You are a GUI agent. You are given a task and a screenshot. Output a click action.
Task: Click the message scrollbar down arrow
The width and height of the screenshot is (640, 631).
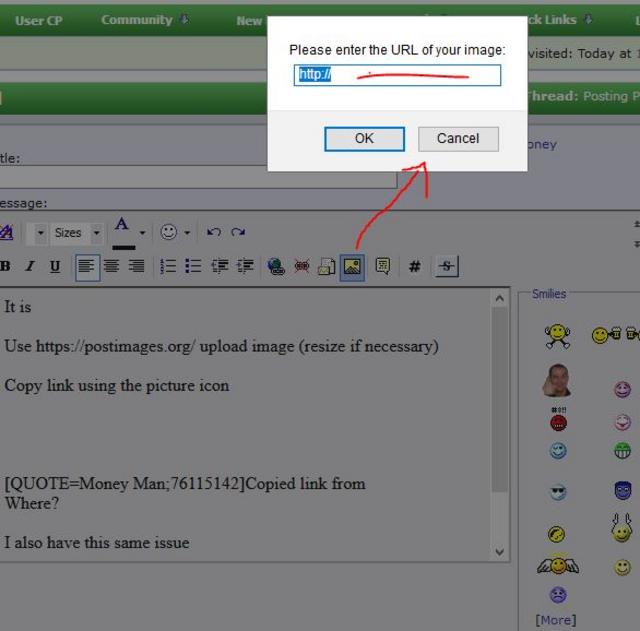tap(499, 552)
